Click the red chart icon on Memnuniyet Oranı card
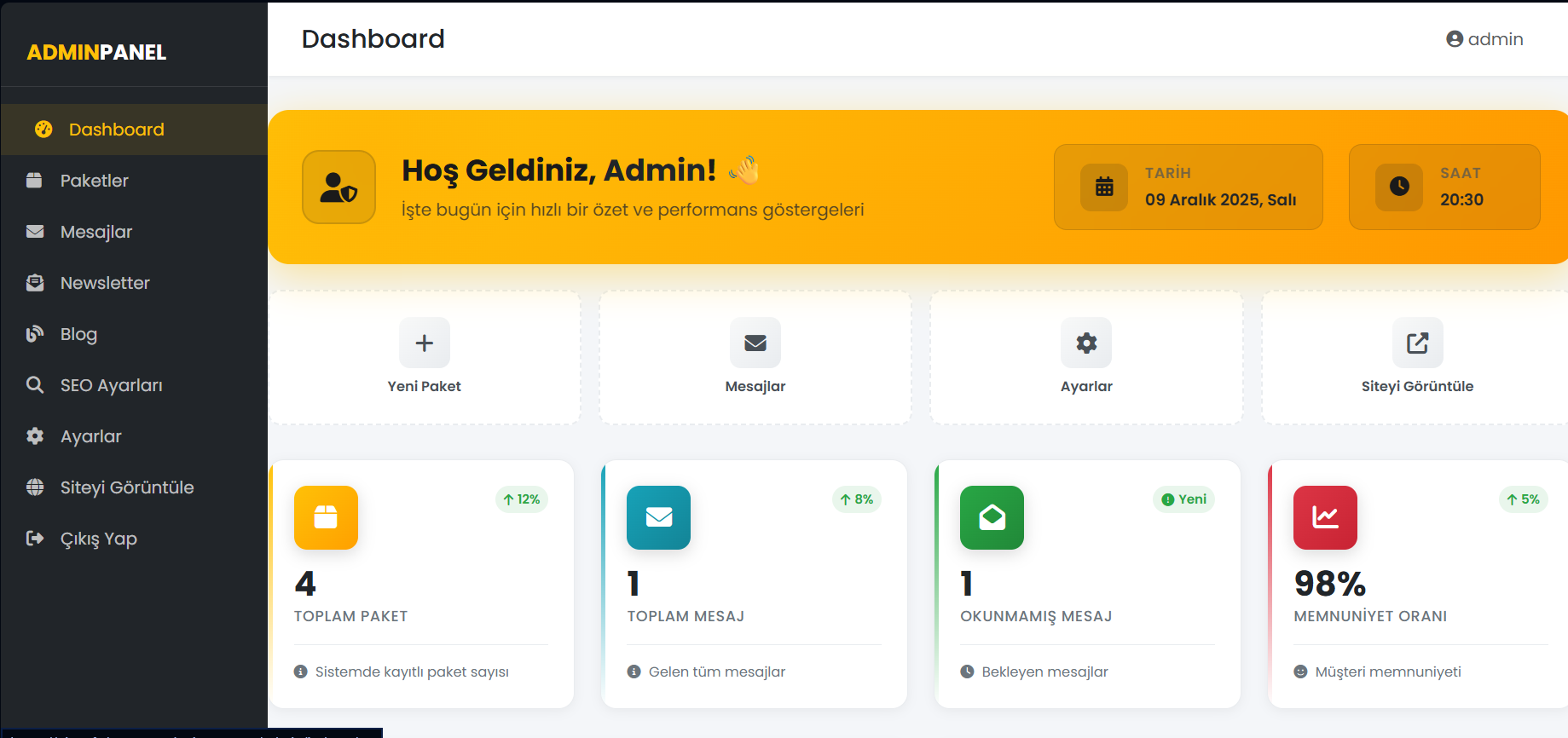Image resolution: width=1568 pixels, height=738 pixels. (1325, 517)
